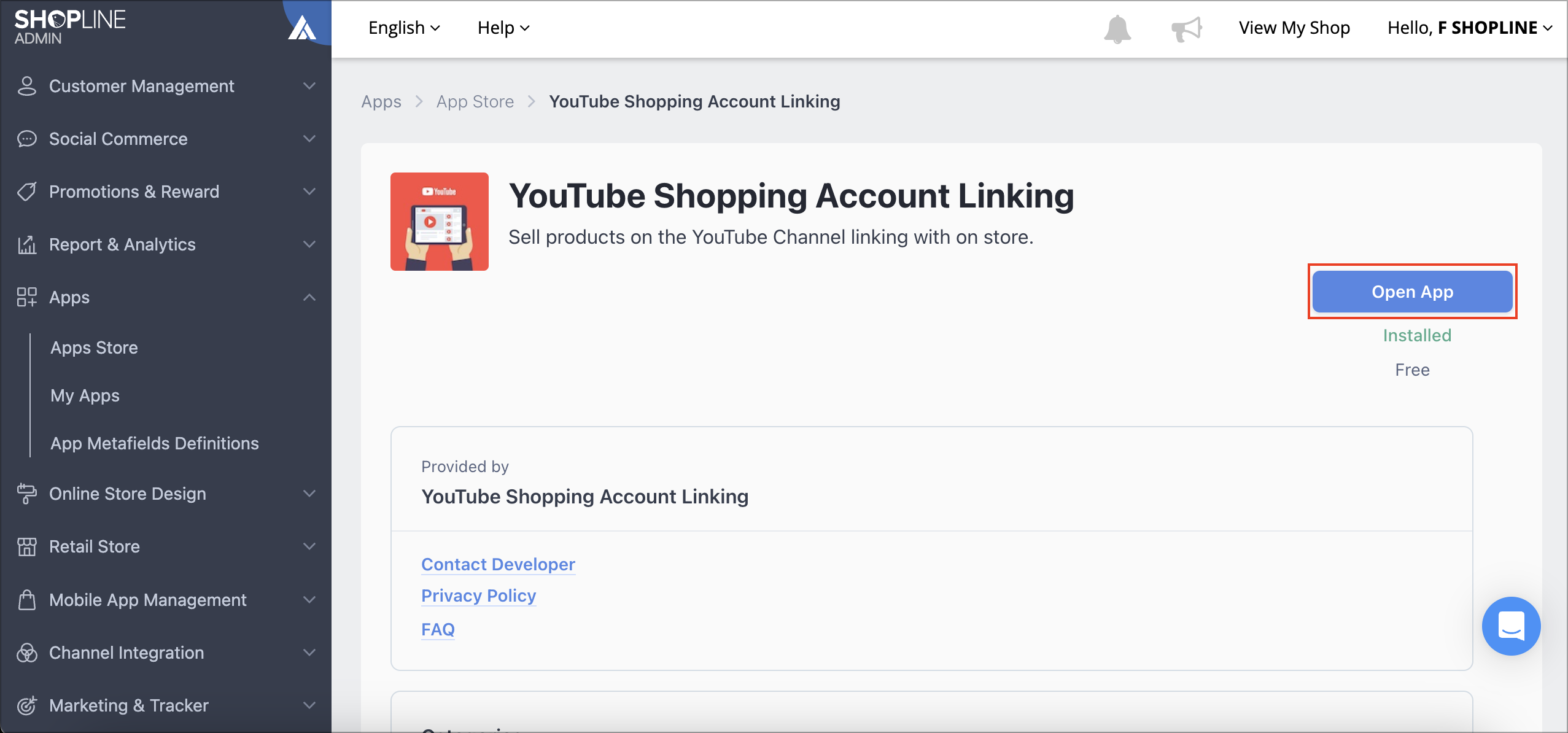Image resolution: width=1568 pixels, height=733 pixels.
Task: Expand Promotions & Reward chevron
Action: (309, 192)
